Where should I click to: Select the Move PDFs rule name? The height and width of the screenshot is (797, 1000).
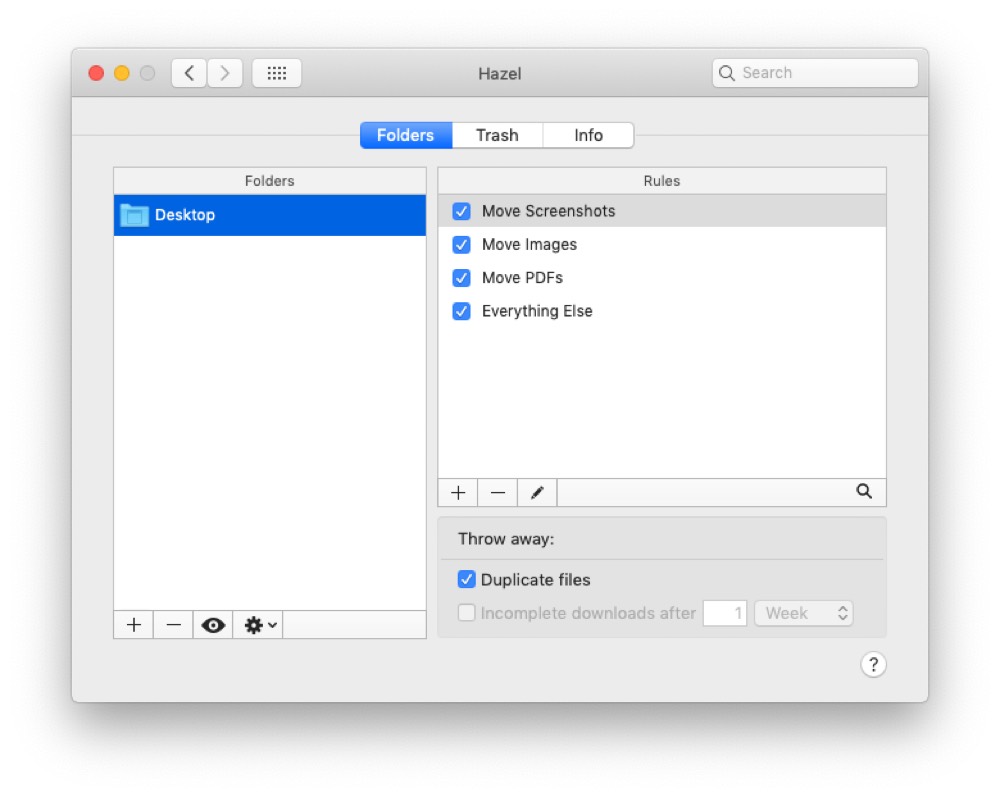tap(522, 278)
